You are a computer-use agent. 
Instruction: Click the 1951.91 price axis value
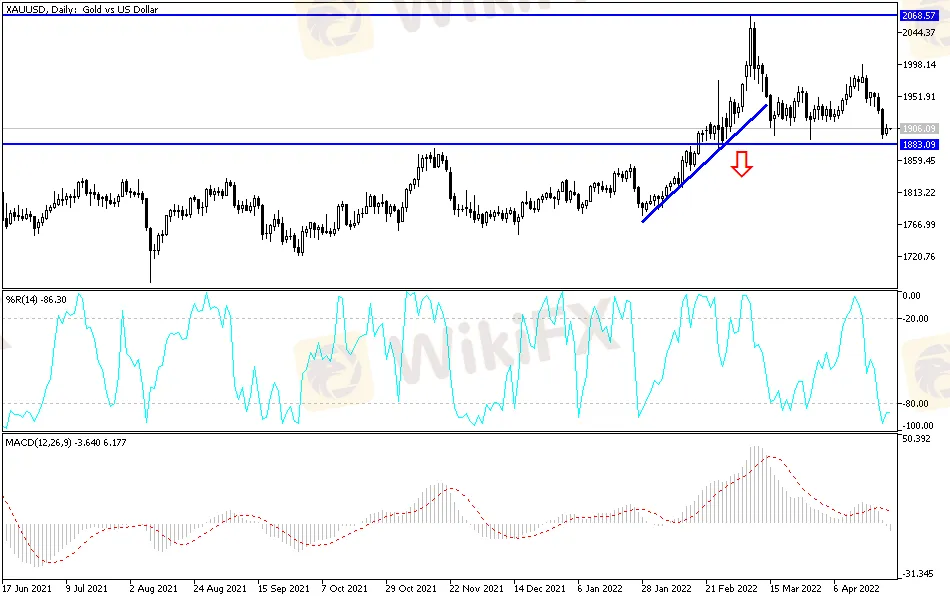[x=918, y=96]
